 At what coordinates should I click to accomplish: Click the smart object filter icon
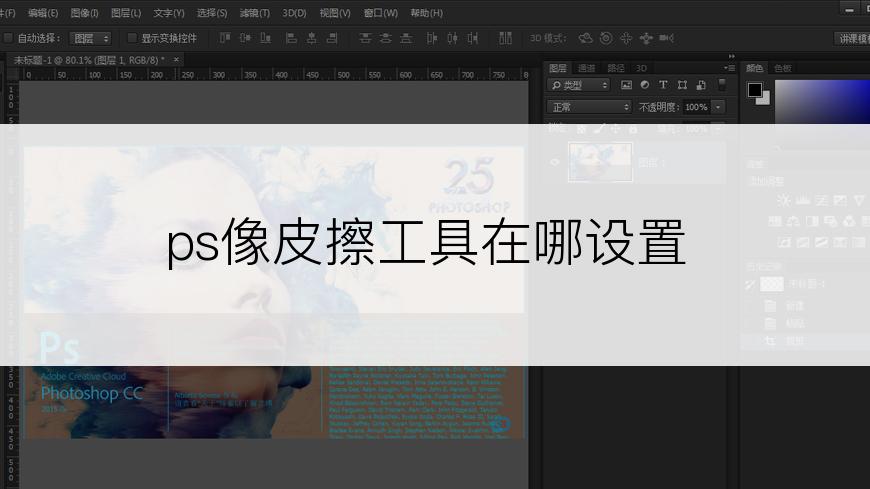[x=700, y=86]
